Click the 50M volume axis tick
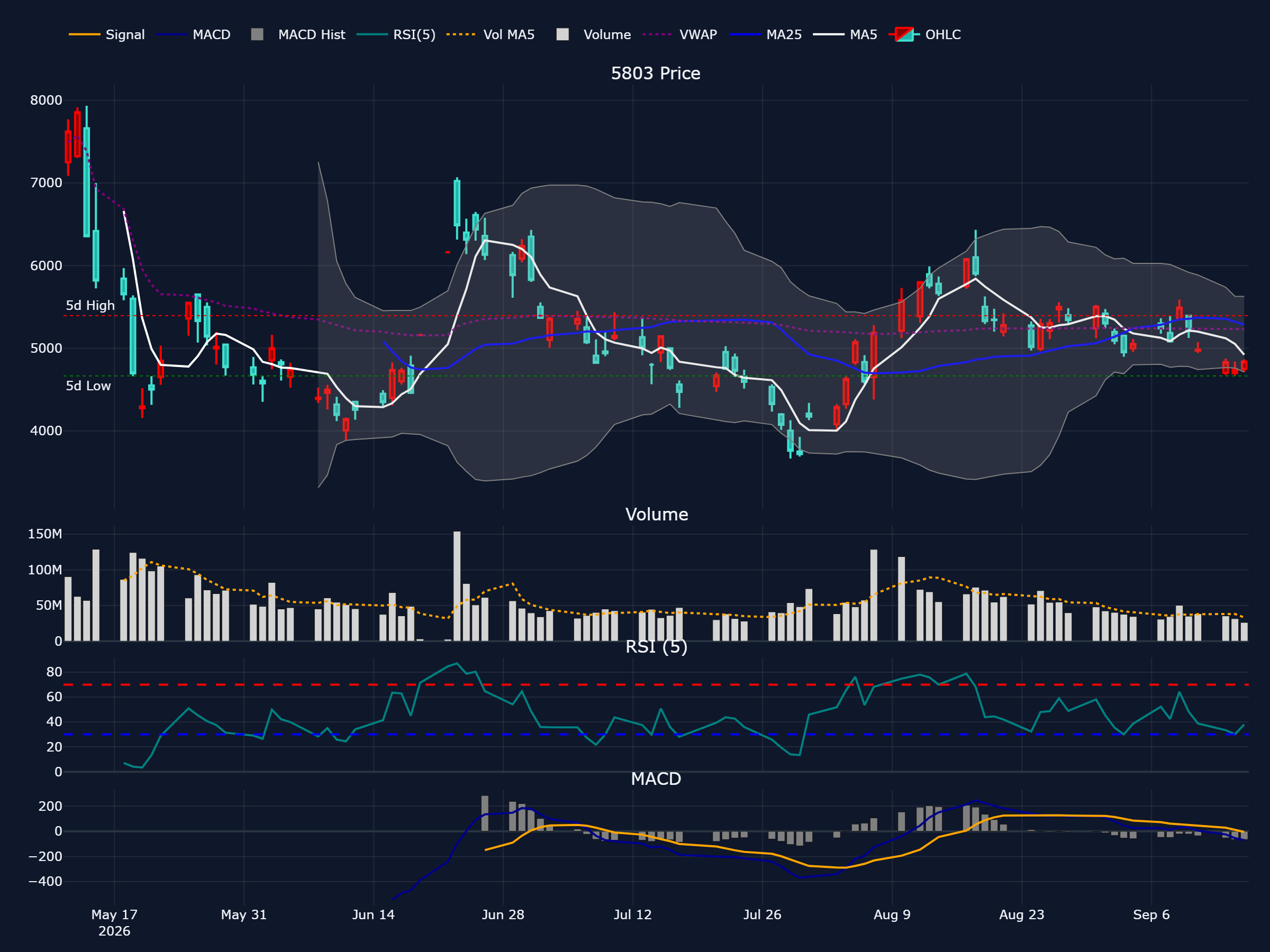Viewport: 1270px width, 952px height. (49, 606)
